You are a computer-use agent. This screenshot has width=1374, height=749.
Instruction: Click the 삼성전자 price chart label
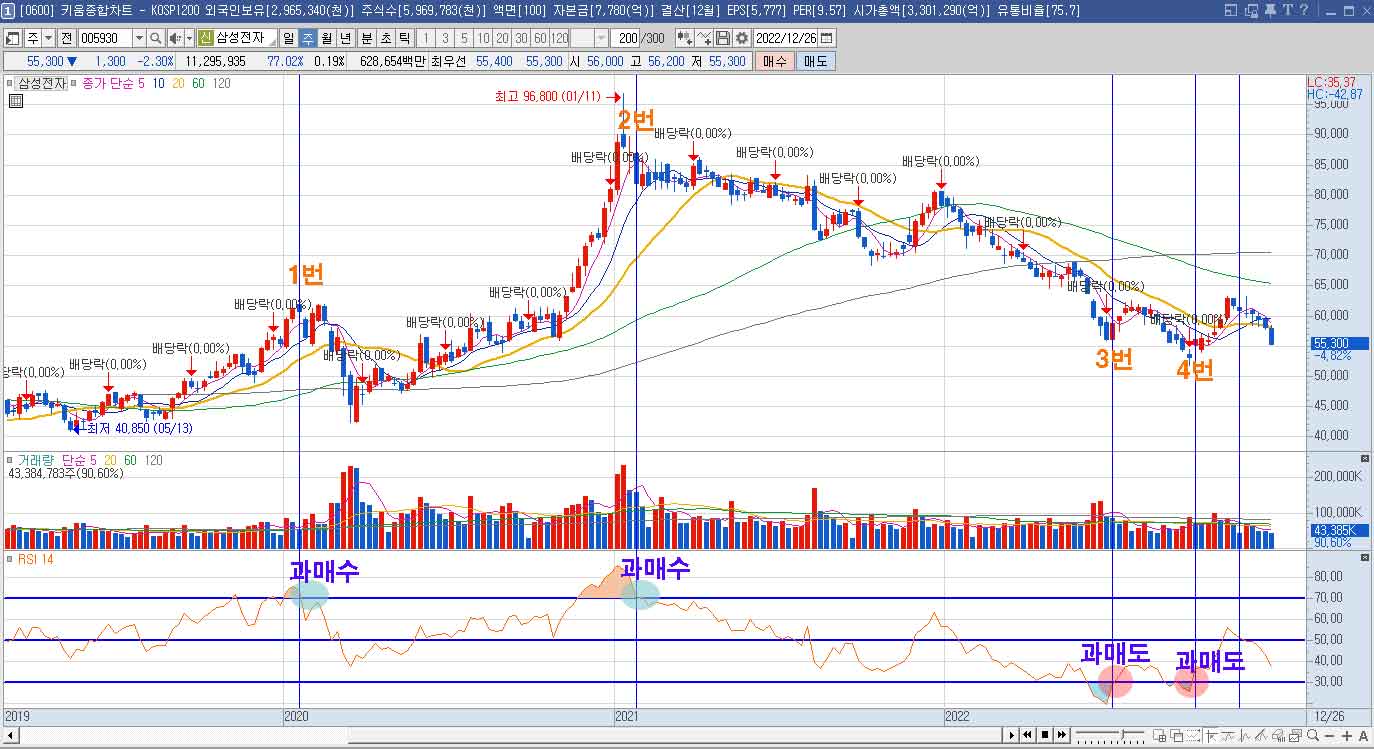42,84
